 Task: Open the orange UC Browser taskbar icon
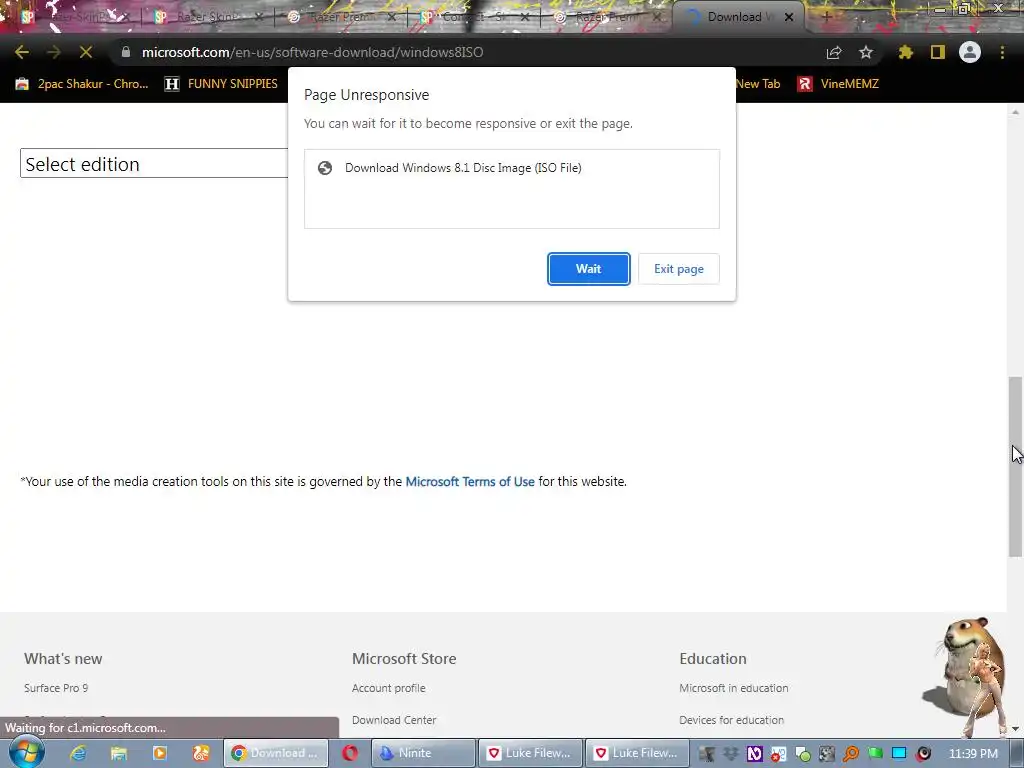point(200,753)
